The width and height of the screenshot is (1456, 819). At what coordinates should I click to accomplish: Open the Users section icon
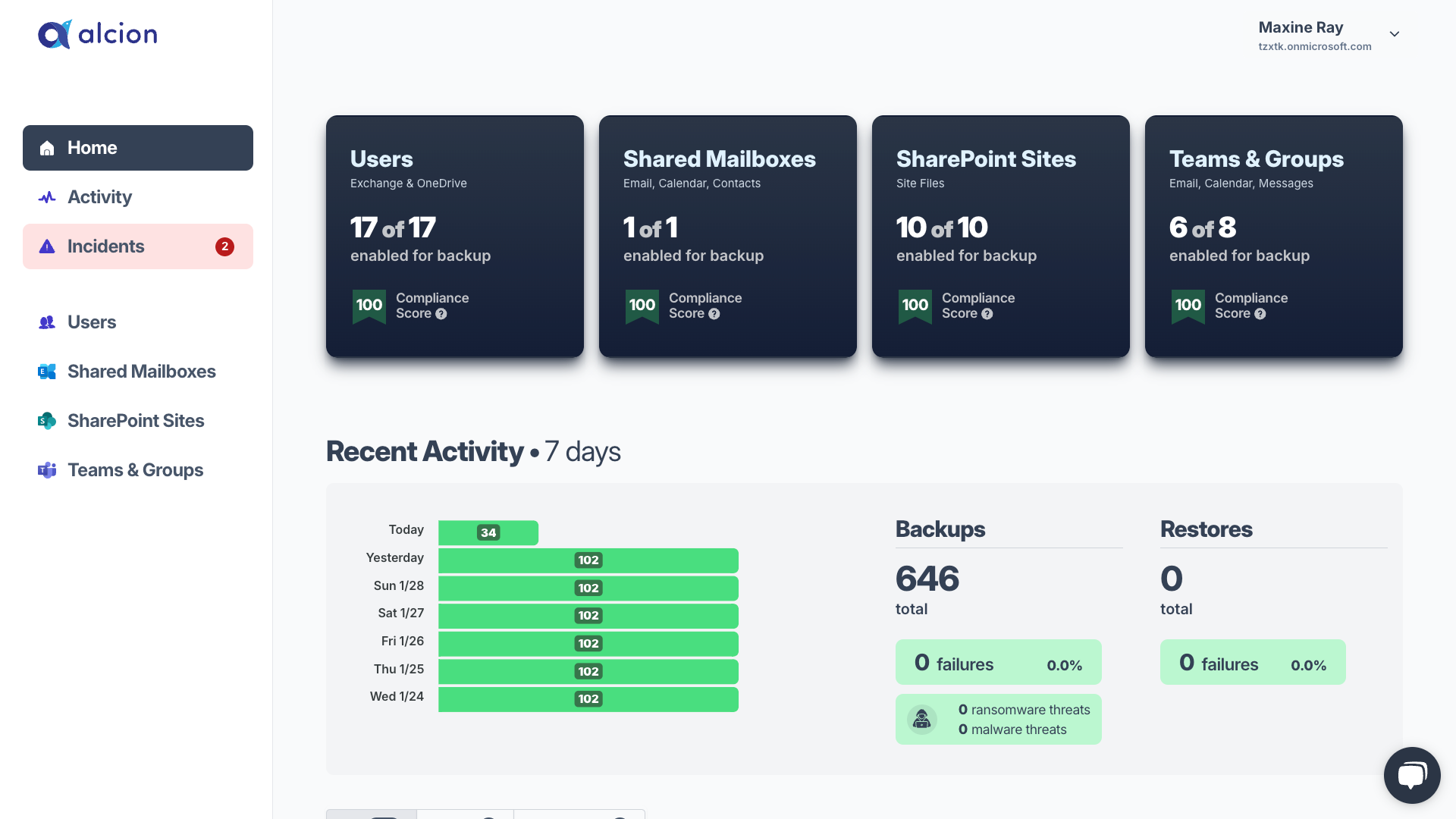[47, 321]
